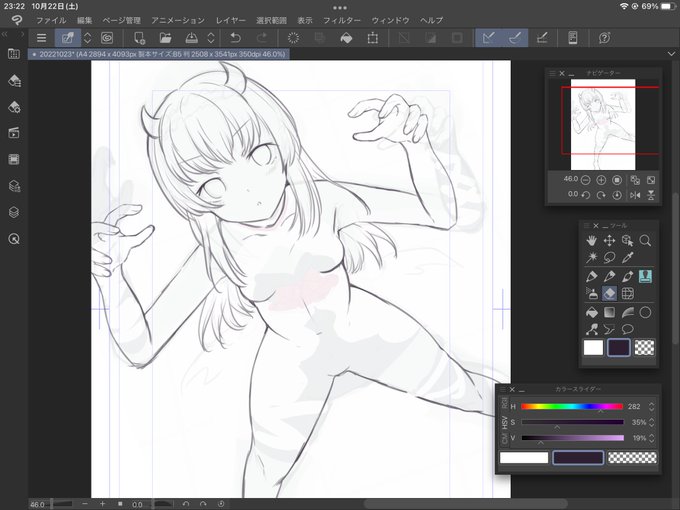Select the teal stamp-shaped tool

point(645,276)
